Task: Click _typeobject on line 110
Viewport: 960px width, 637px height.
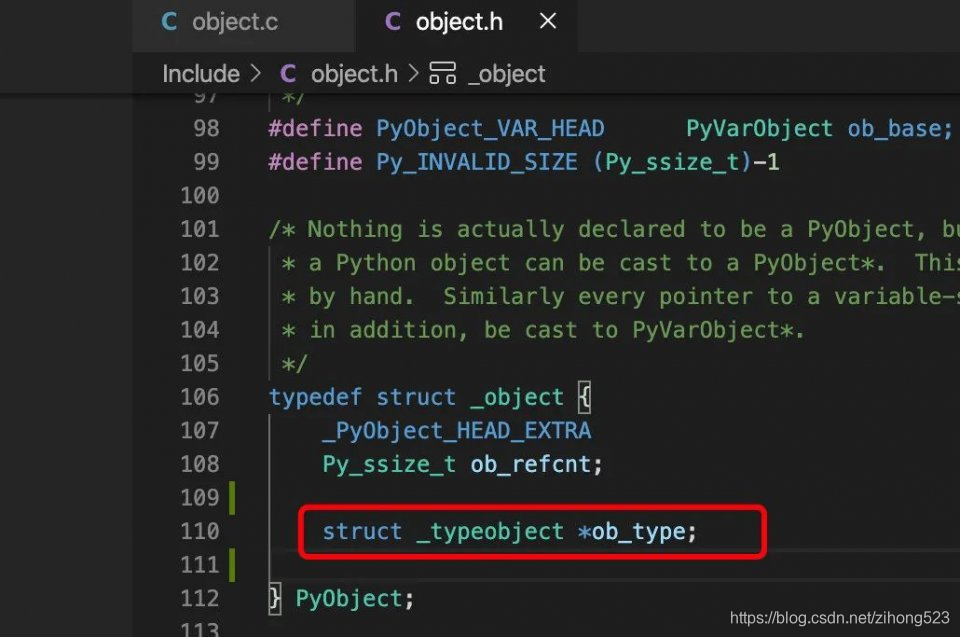Action: (490, 532)
